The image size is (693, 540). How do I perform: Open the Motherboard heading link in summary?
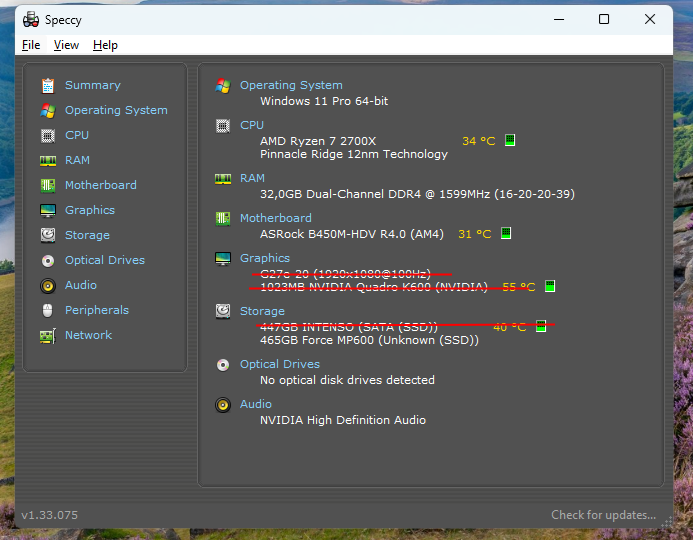[x=276, y=218]
